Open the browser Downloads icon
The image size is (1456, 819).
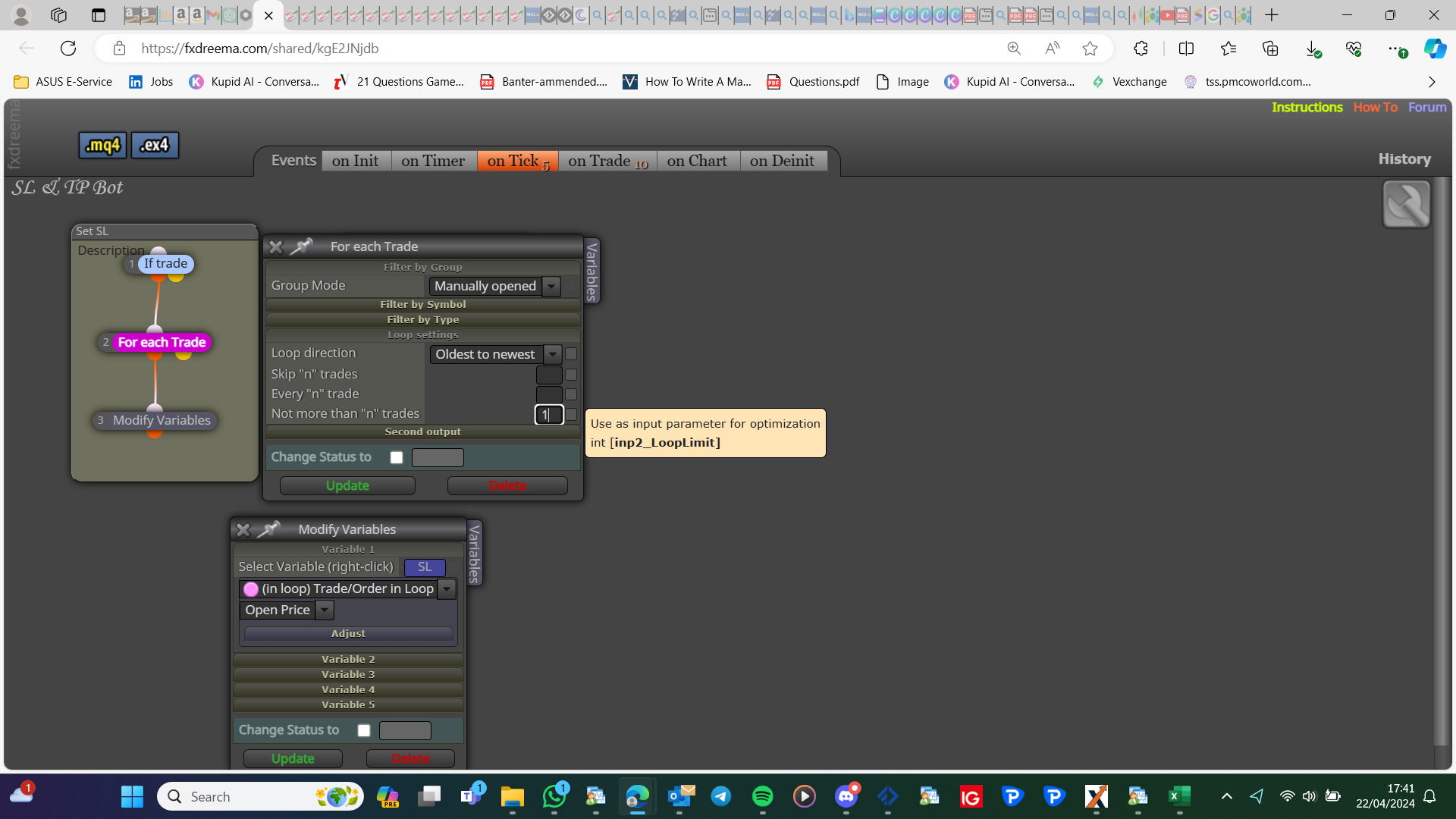coord(1313,49)
